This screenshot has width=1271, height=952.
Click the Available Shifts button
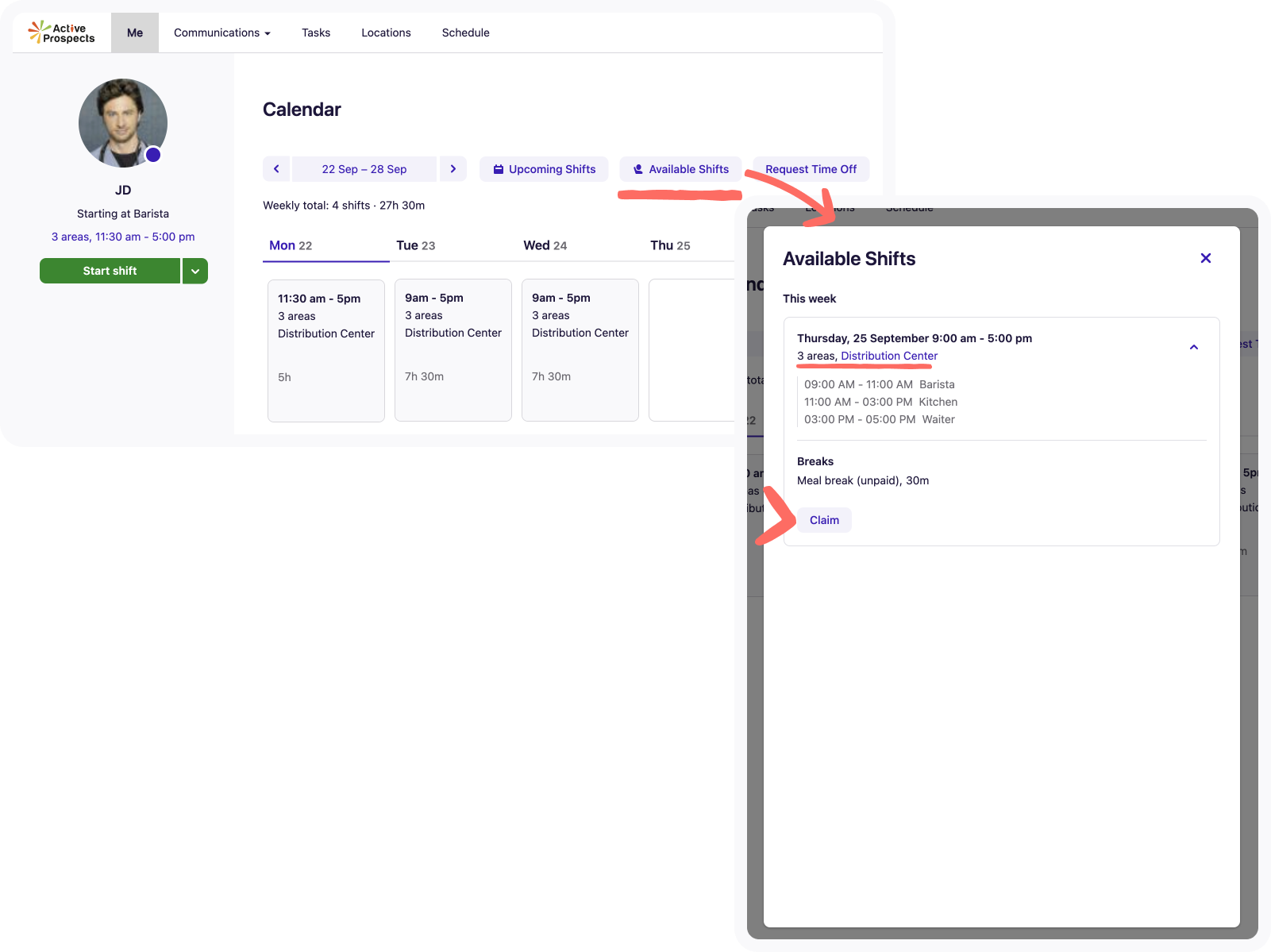point(680,169)
